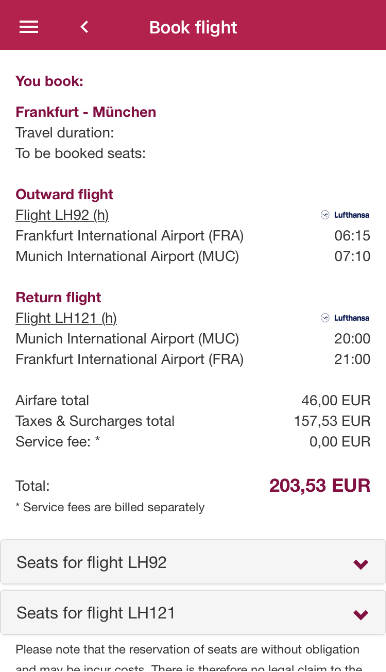Go back using the left arrow
Image resolution: width=386 pixels, height=672 pixels.
[x=84, y=27]
